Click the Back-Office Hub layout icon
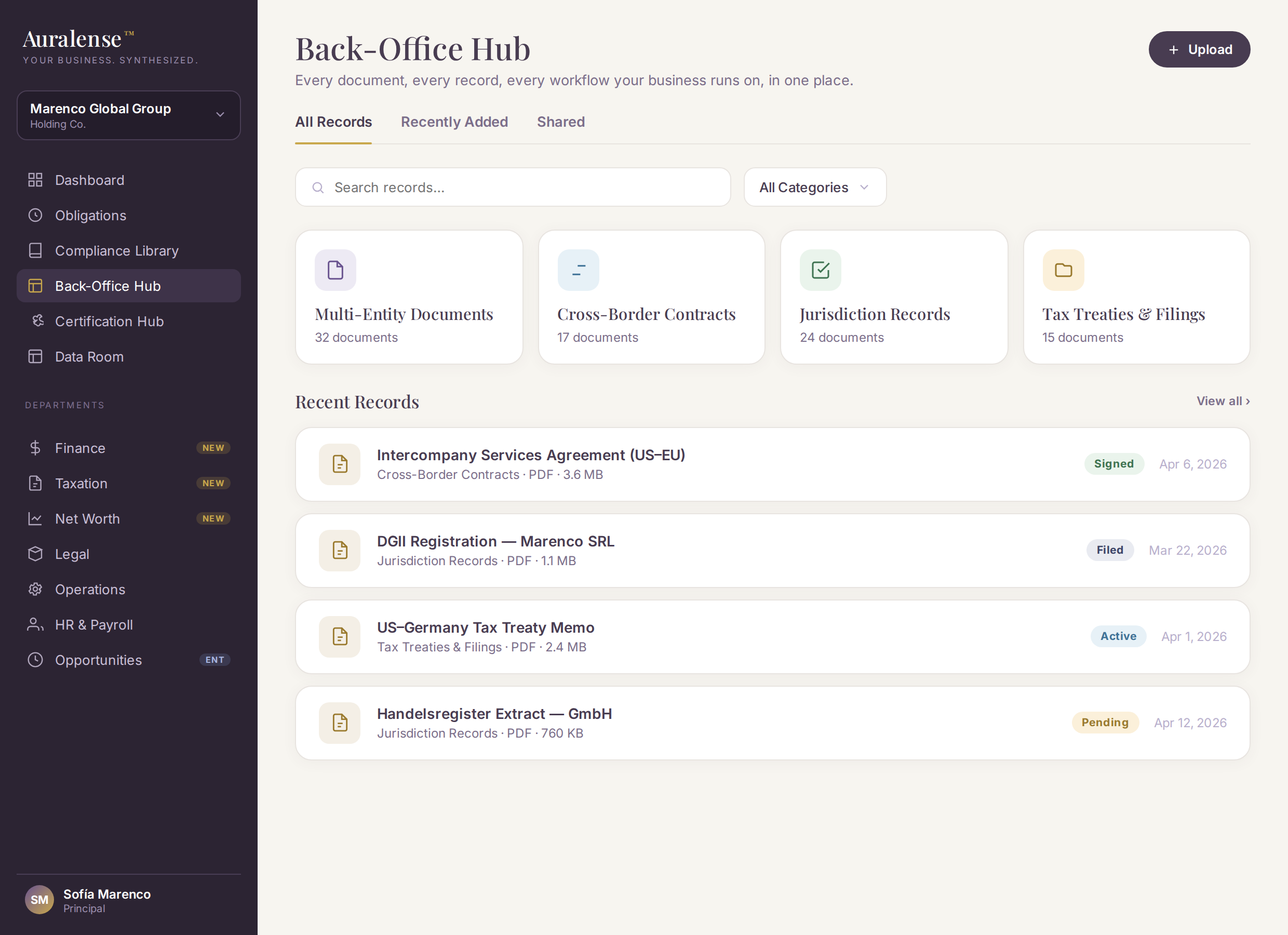The image size is (1288, 935). [x=35, y=286]
